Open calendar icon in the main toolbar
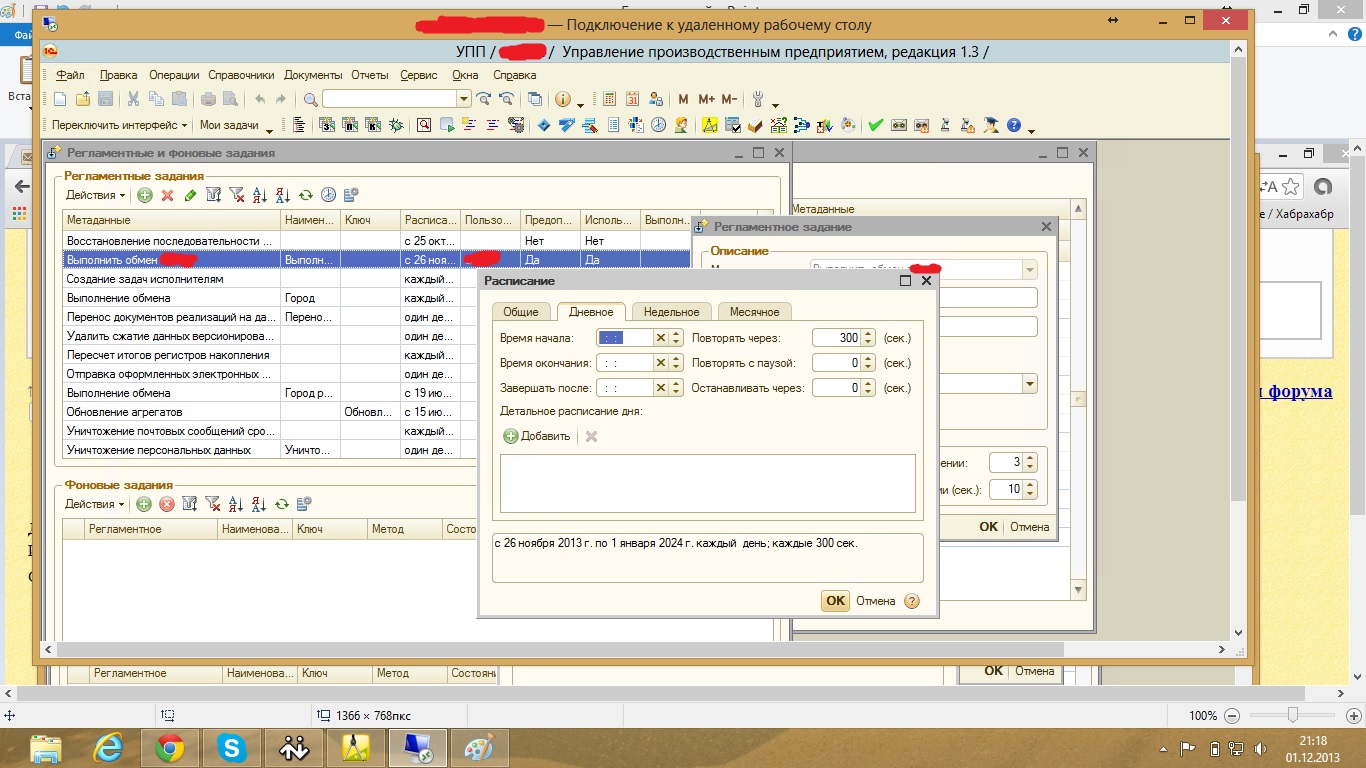 pyautogui.click(x=632, y=99)
